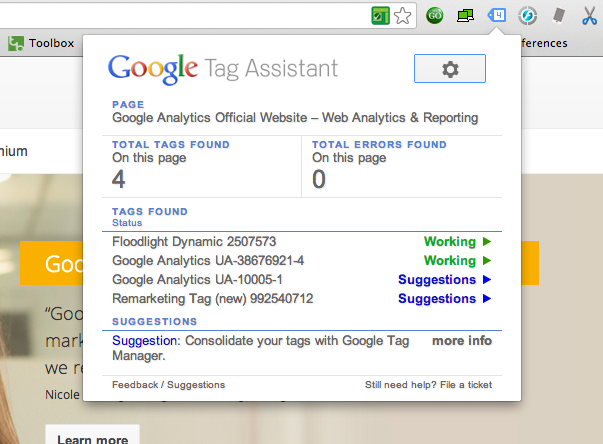
Task: Click the Consolidate your tags suggestion text
Action: (x=261, y=348)
